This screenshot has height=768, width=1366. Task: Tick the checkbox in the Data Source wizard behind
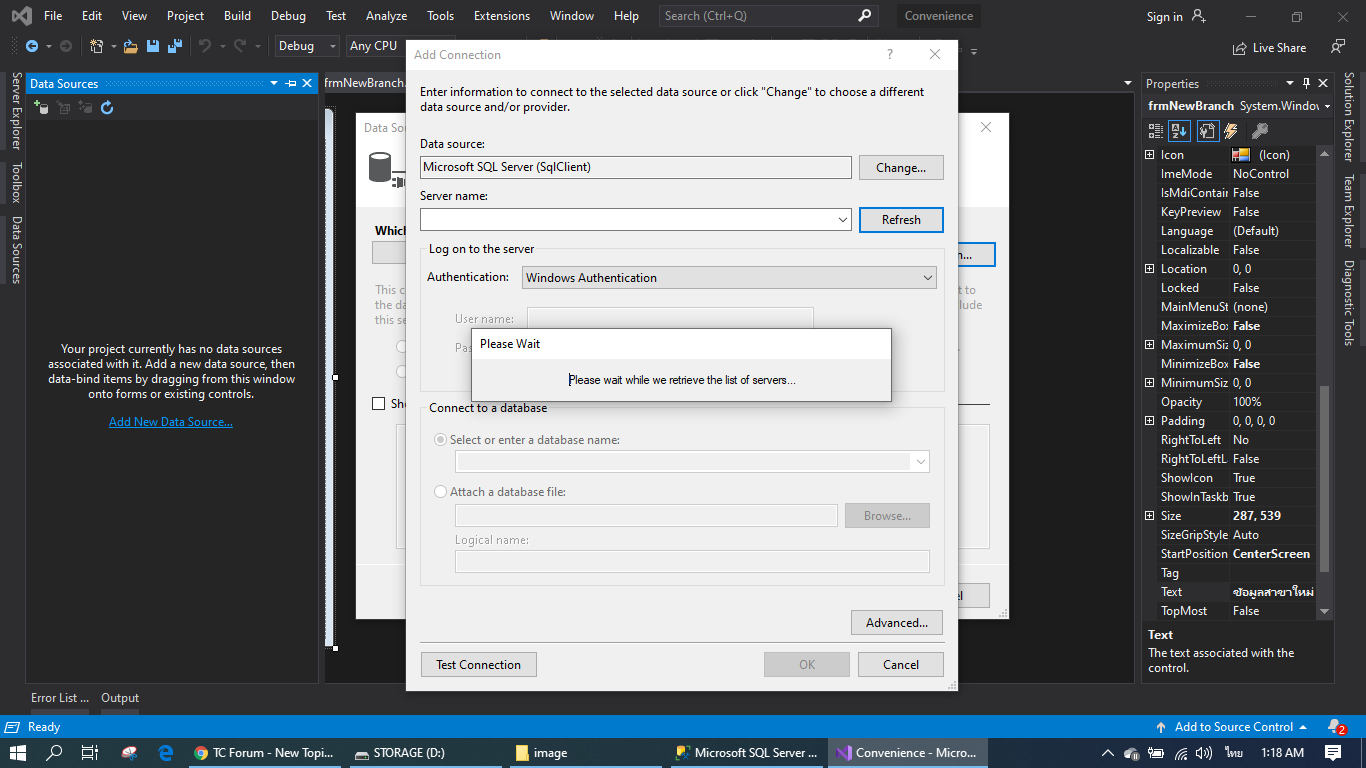[x=378, y=404]
